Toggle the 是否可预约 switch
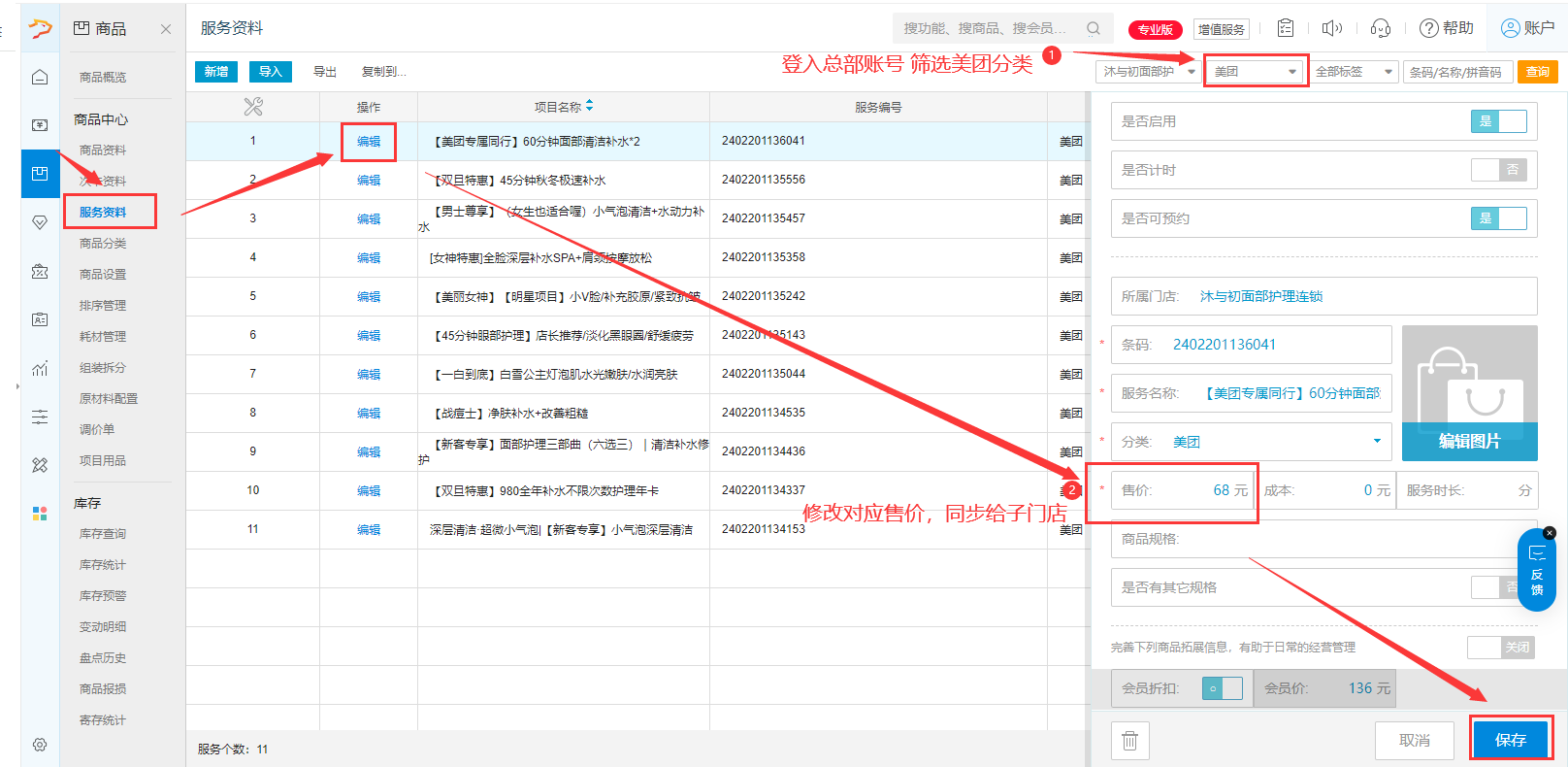 coord(1499,218)
